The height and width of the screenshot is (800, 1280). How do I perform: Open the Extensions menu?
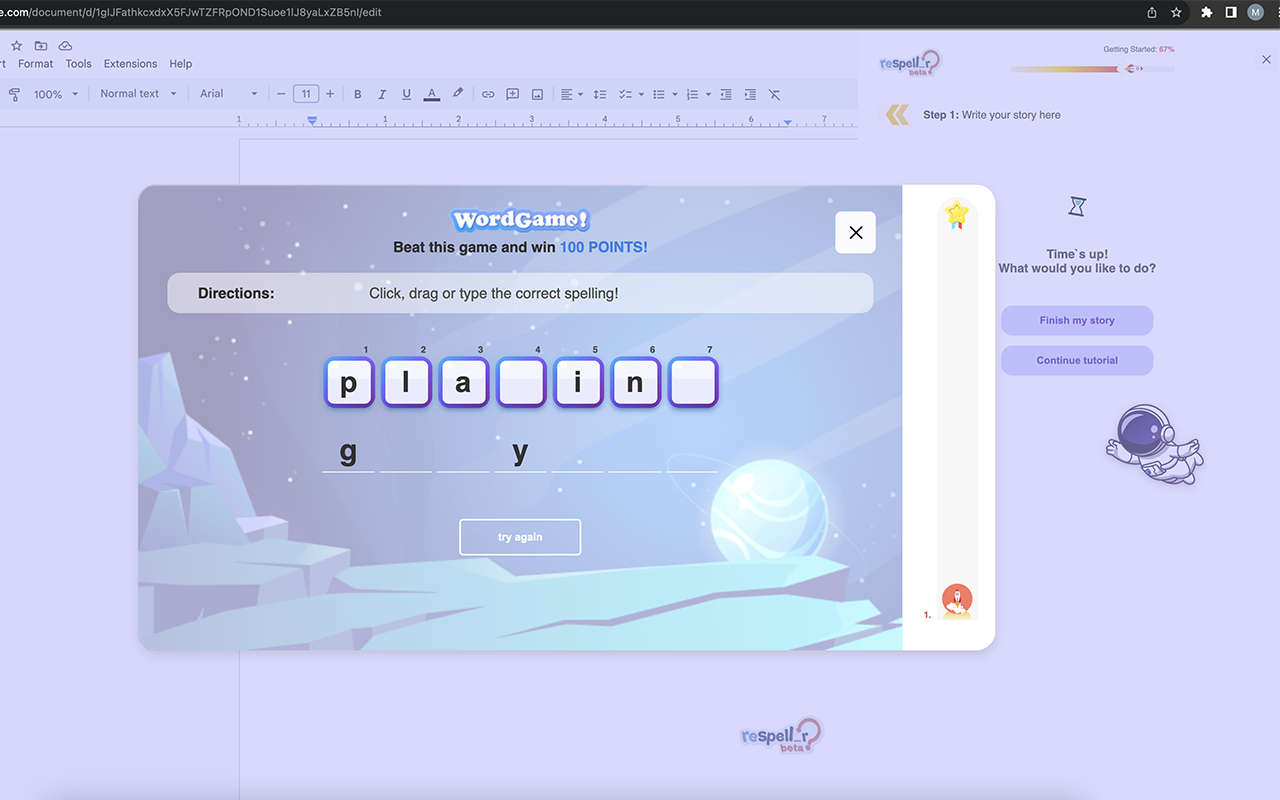pyautogui.click(x=130, y=63)
